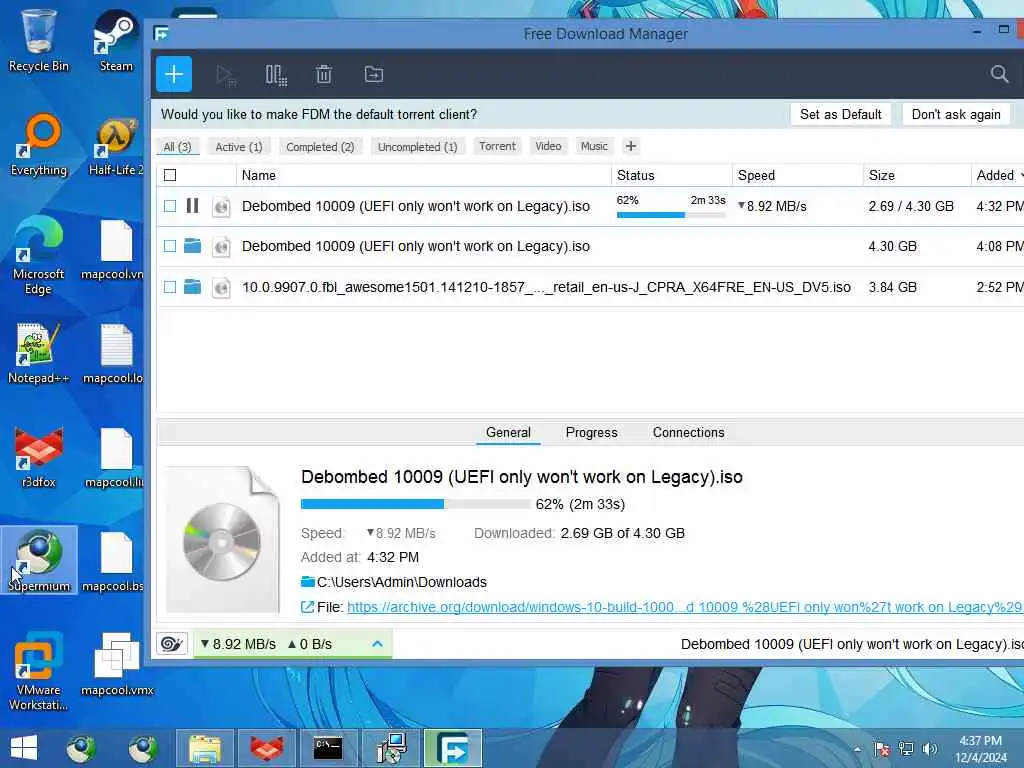The image size is (1024, 768).
Task: Switch to Progress details tab
Action: point(592,432)
